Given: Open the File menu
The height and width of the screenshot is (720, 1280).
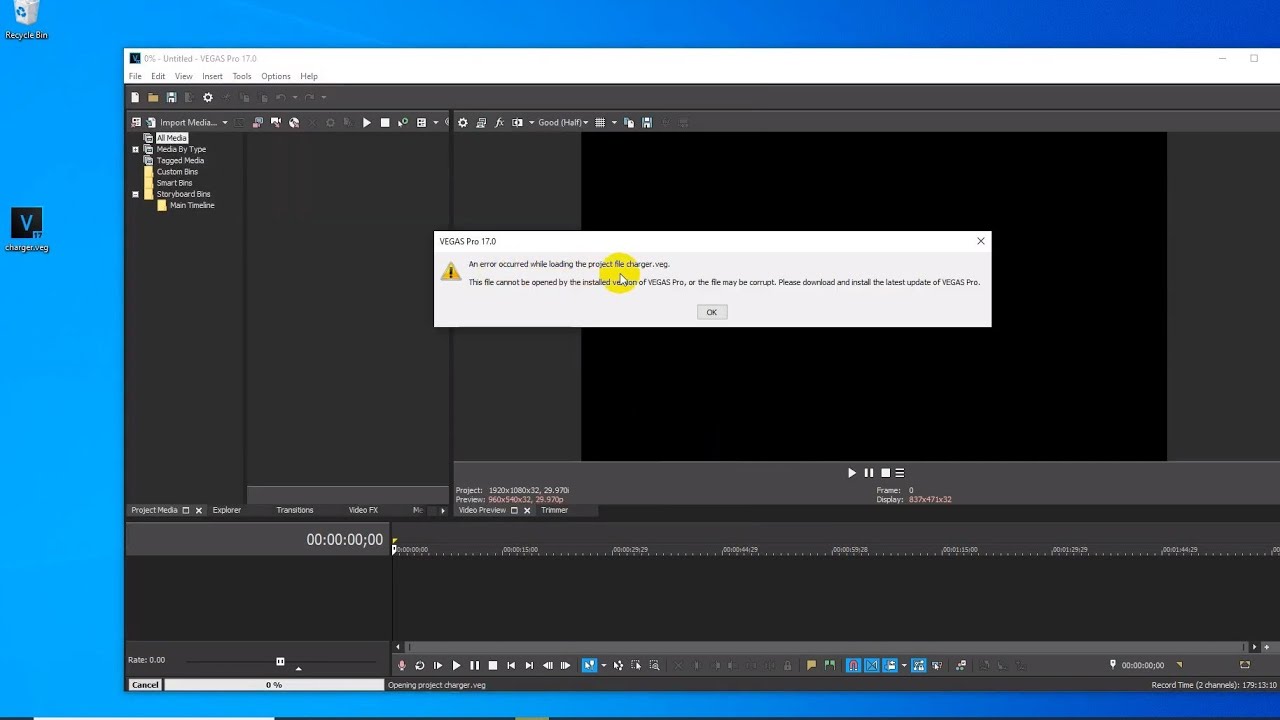Looking at the screenshot, I should [135, 76].
